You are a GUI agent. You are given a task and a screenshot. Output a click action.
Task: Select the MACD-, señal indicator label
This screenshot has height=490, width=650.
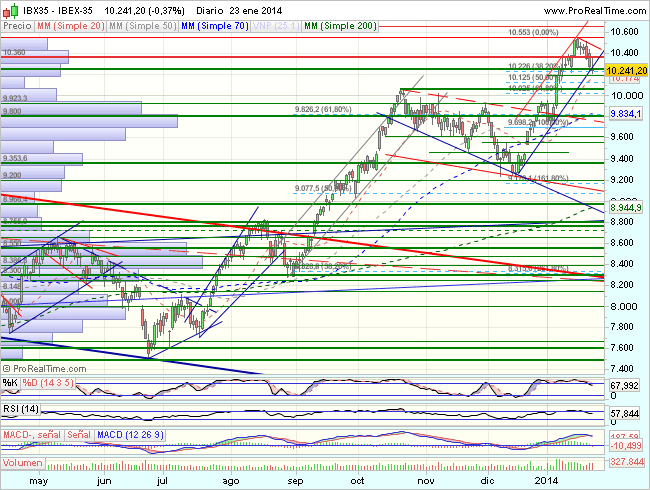(32, 435)
